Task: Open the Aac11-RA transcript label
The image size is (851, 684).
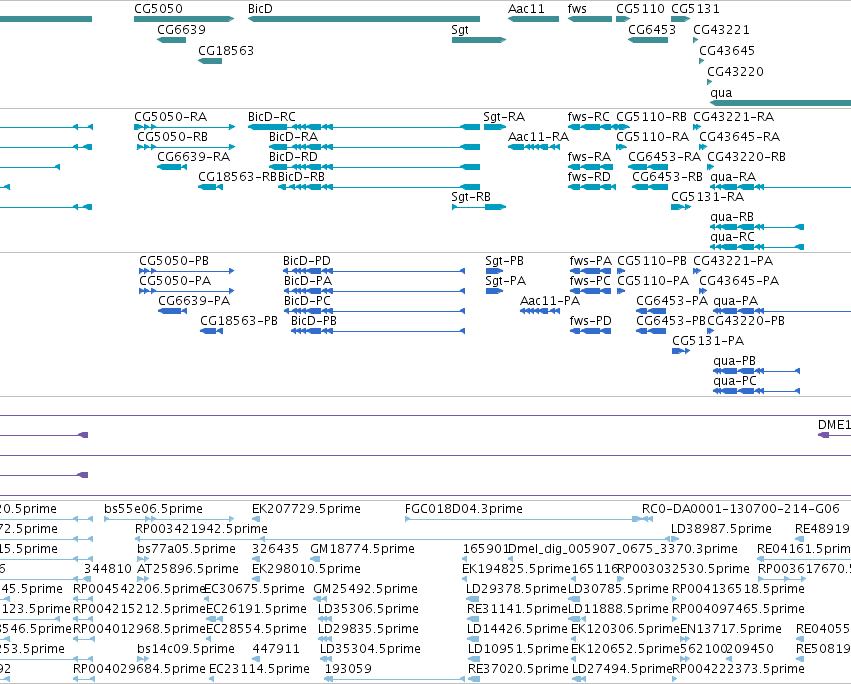Action: [538, 137]
